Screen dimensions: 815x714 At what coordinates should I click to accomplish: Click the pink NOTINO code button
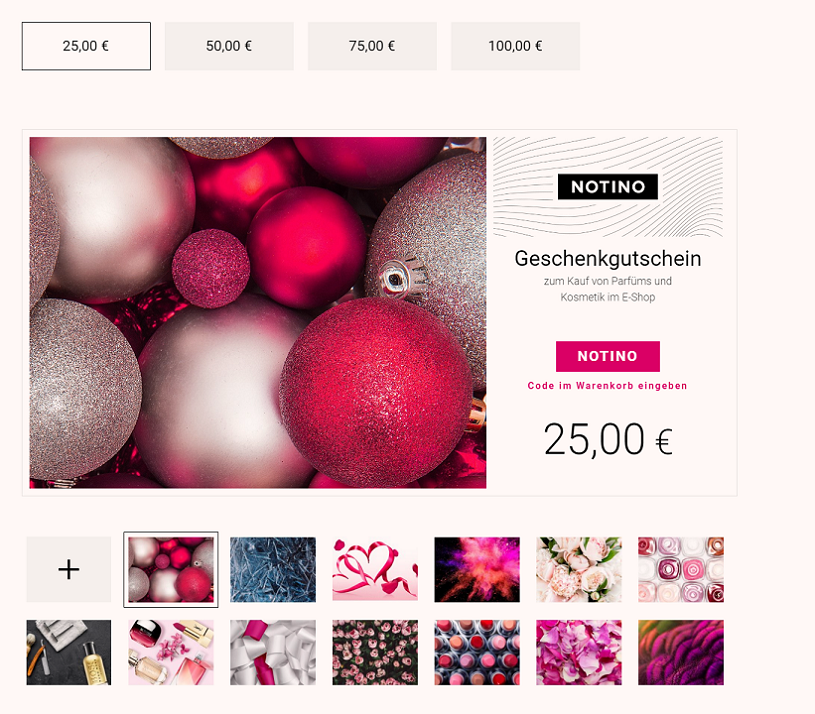tap(608, 356)
